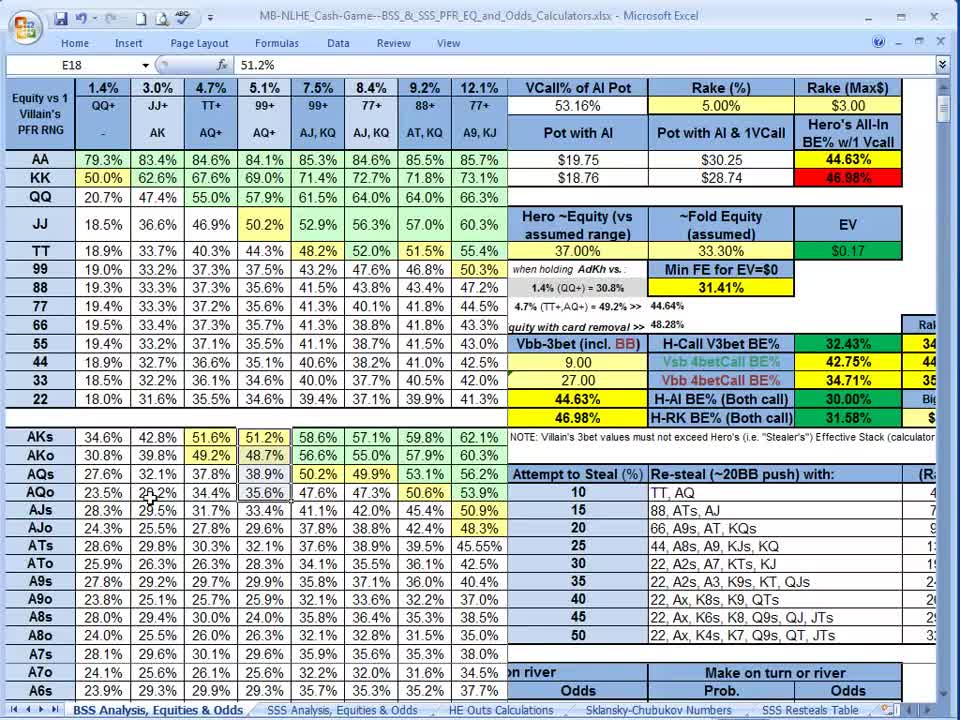Click formula bar showing 51.2%

585,65
